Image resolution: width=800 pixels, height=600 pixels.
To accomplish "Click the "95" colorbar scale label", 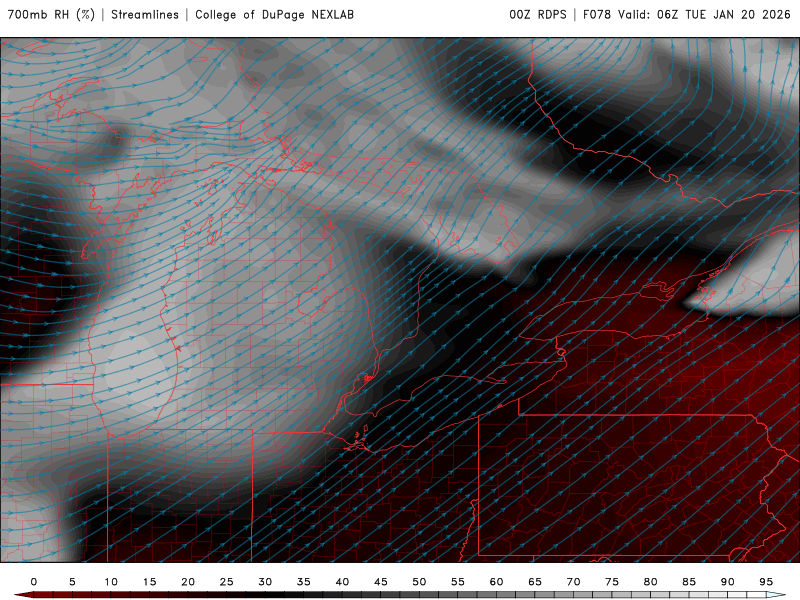I will click(766, 582).
